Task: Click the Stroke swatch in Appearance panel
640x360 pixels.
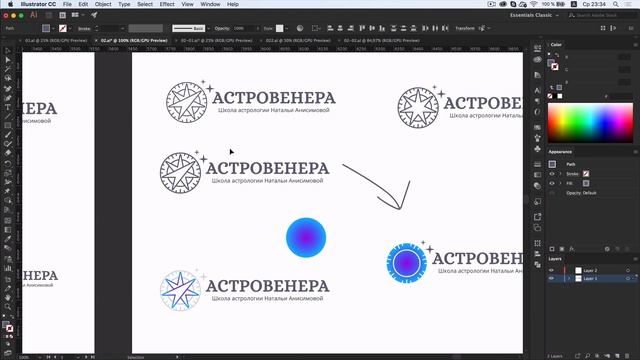Action: (x=586, y=174)
